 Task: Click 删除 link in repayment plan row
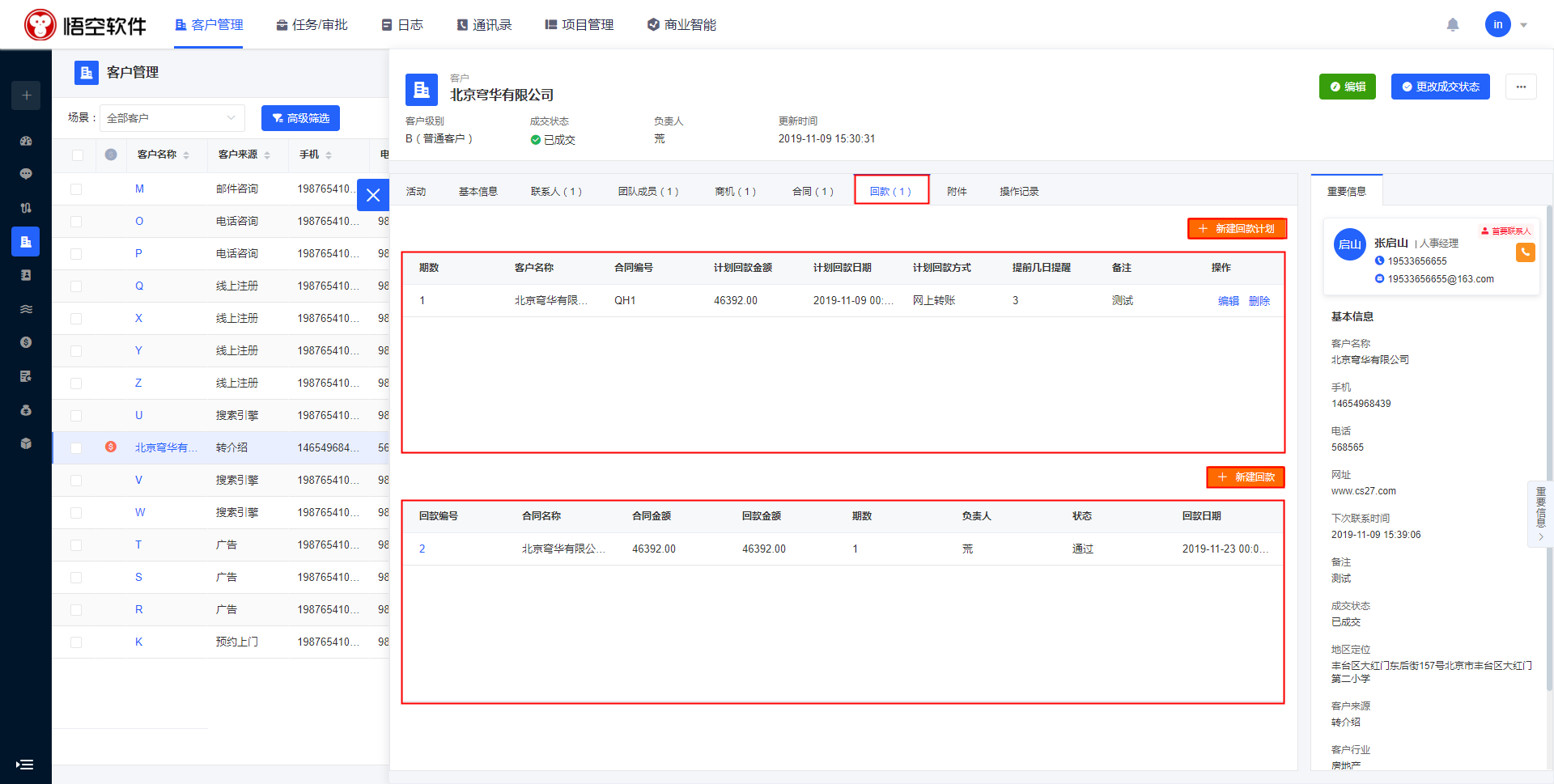(x=1259, y=301)
